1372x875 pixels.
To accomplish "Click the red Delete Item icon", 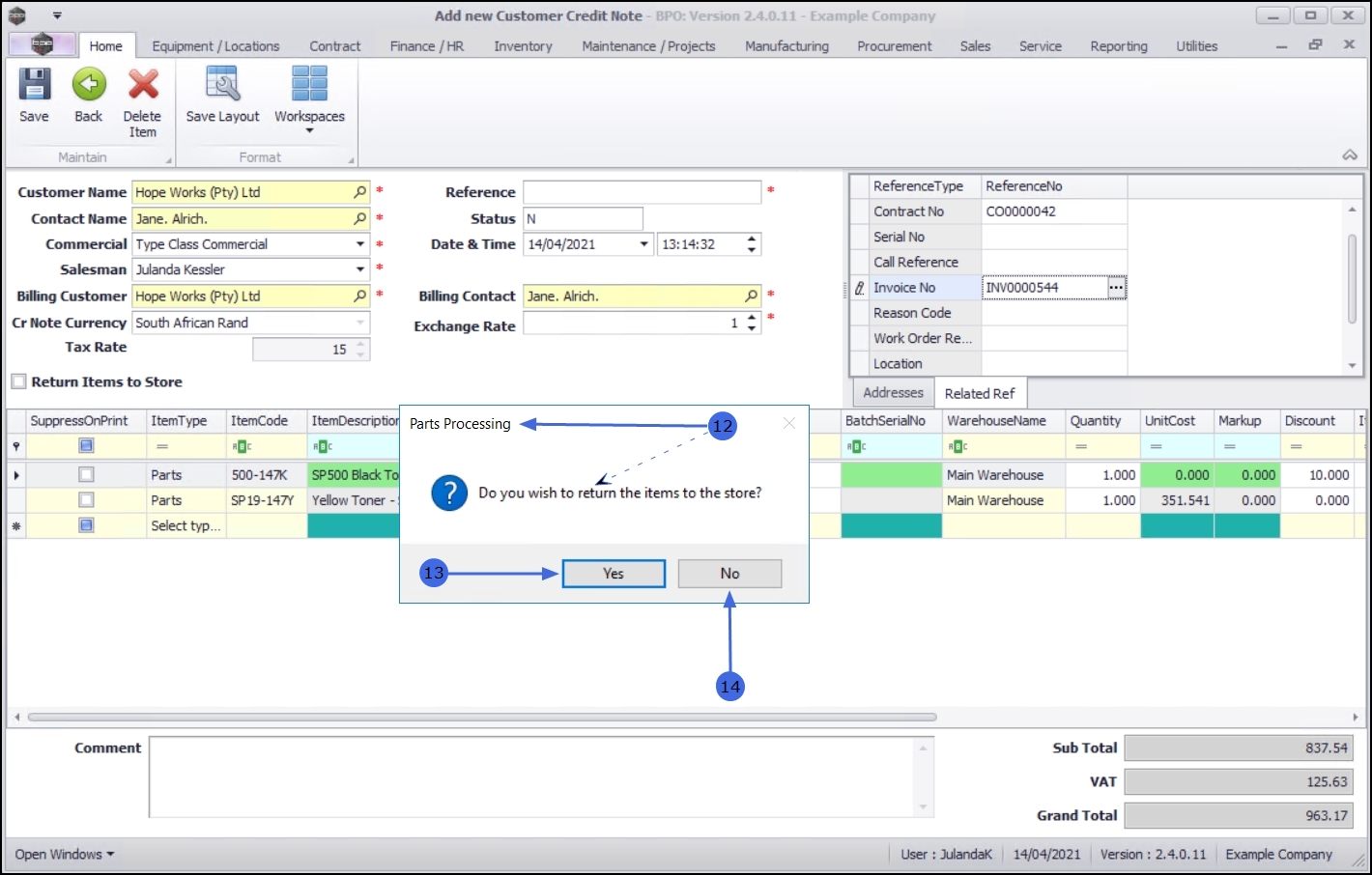I will click(x=143, y=86).
